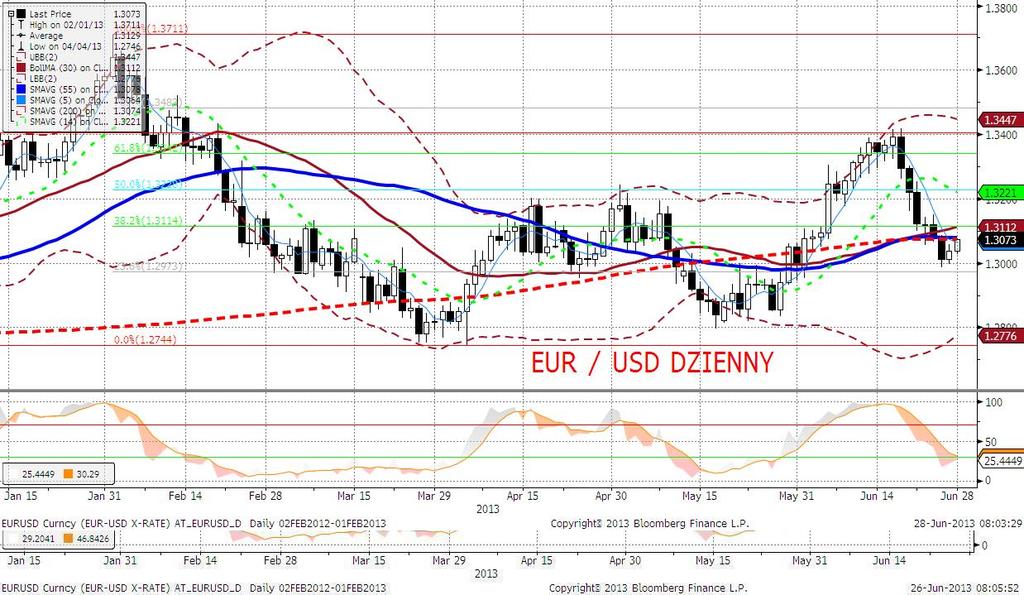1024x595 pixels.
Task: Click the 25.4449 oscillator axis tag
Action: 1001,460
